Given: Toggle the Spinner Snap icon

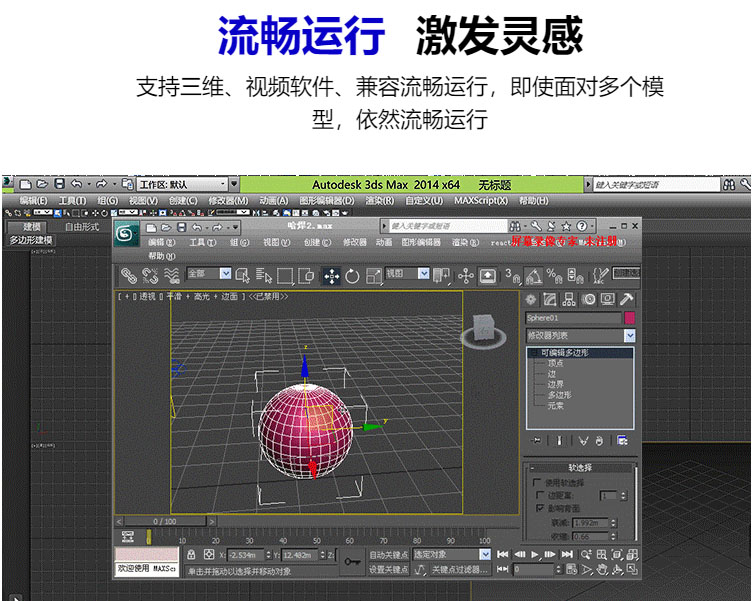Looking at the screenshot, I should [x=575, y=276].
